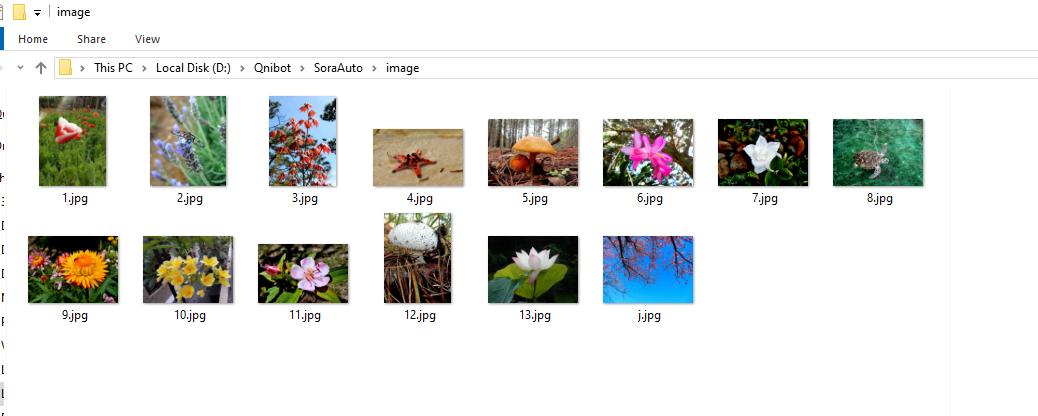
Task: Select the 8.jpg sea turtle image
Action: pos(878,152)
